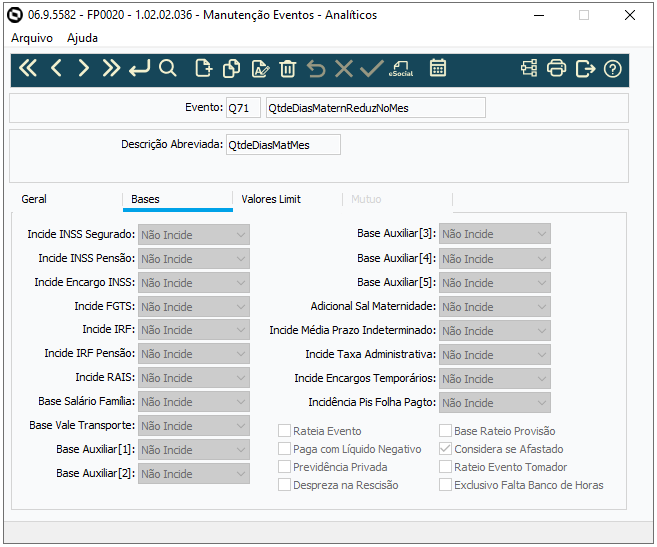Viewport: 657px width, 547px height.
Task: Confirm with the checkmark toolbar icon
Action: click(x=372, y=68)
